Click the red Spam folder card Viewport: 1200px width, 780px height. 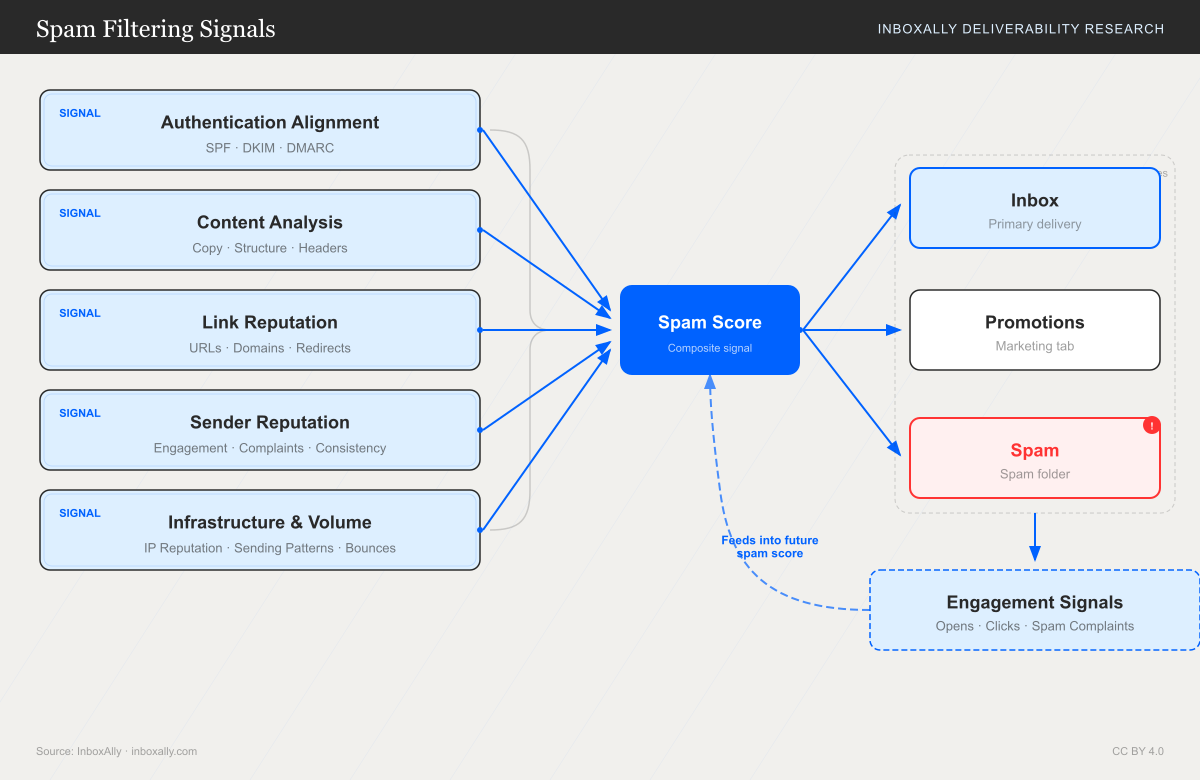pyautogui.click(x=1034, y=458)
